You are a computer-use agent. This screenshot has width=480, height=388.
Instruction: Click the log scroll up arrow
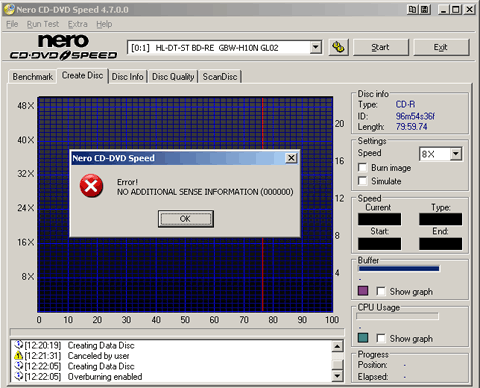337,346
